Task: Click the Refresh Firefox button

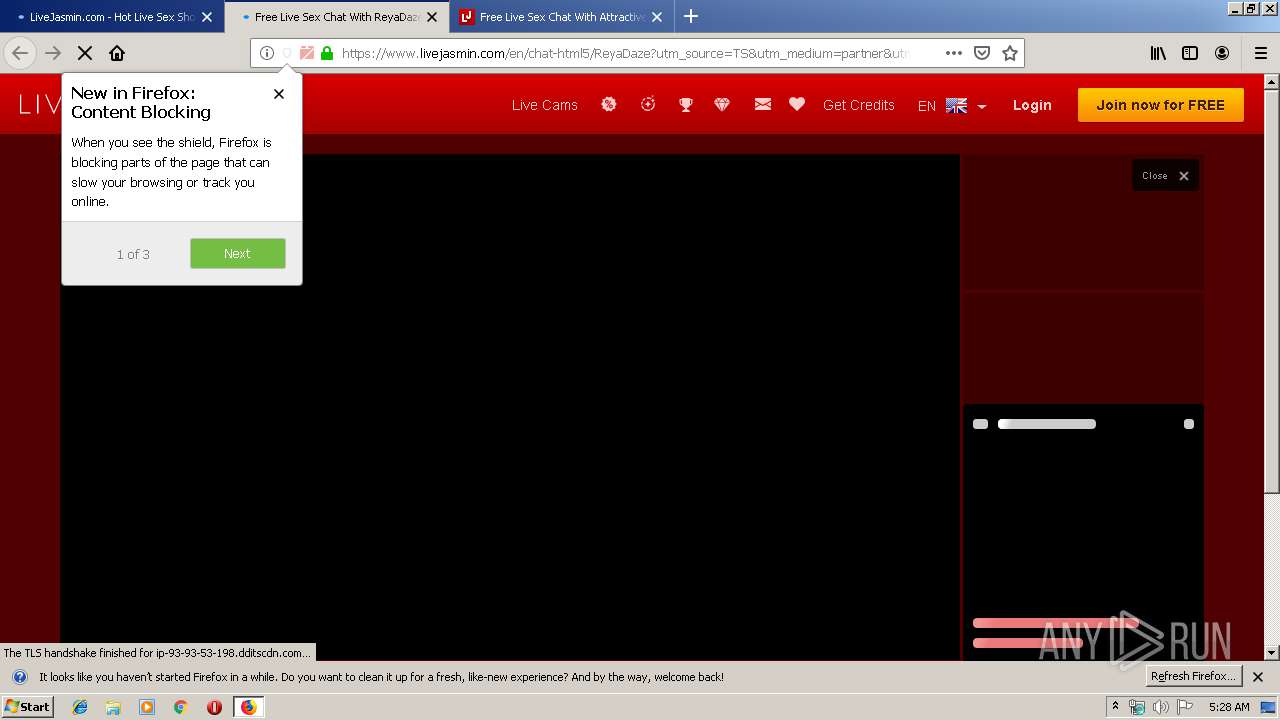Action: point(1193,677)
